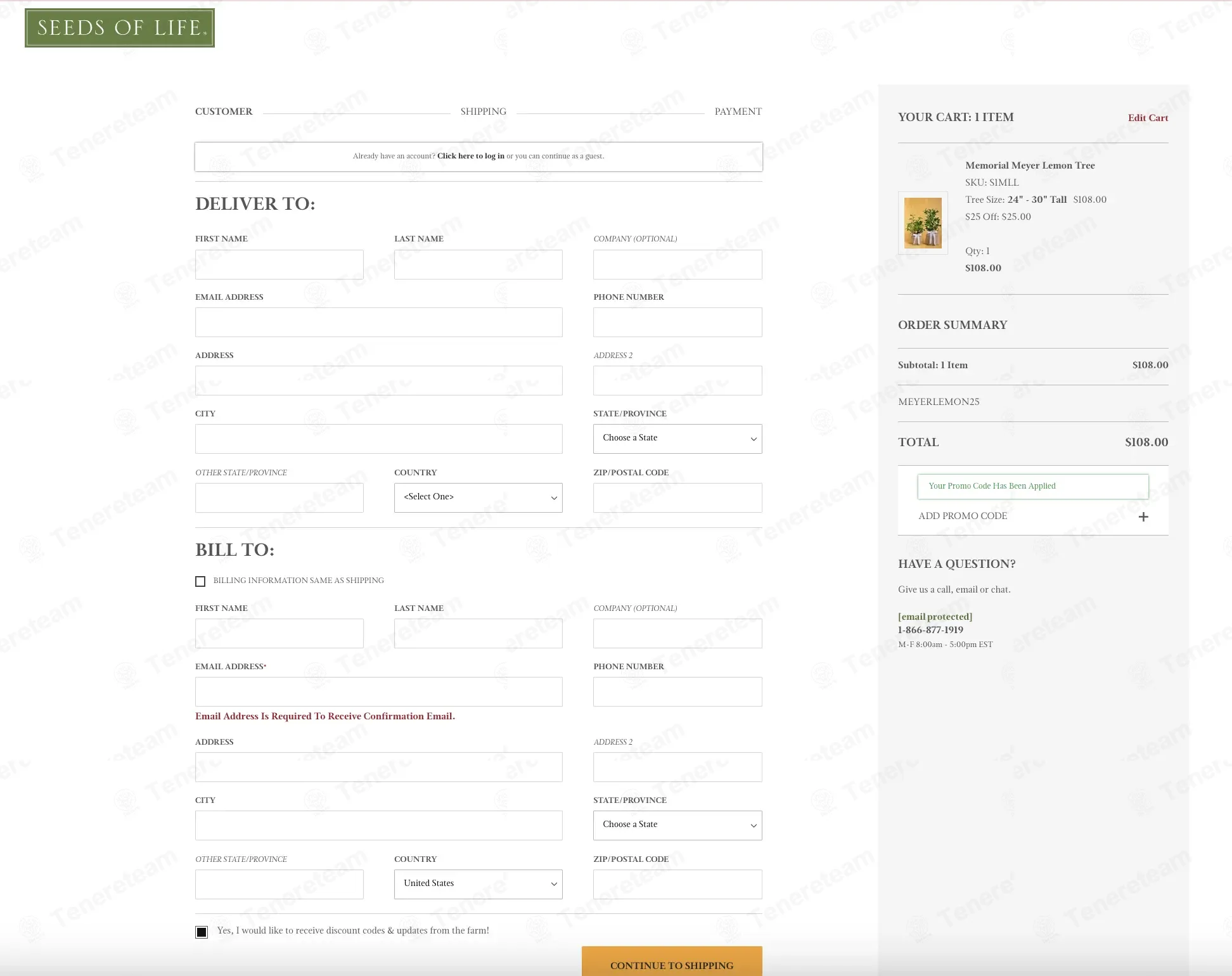This screenshot has width=1232, height=976.
Task: Click the Seeds of Life logo
Action: click(x=120, y=28)
